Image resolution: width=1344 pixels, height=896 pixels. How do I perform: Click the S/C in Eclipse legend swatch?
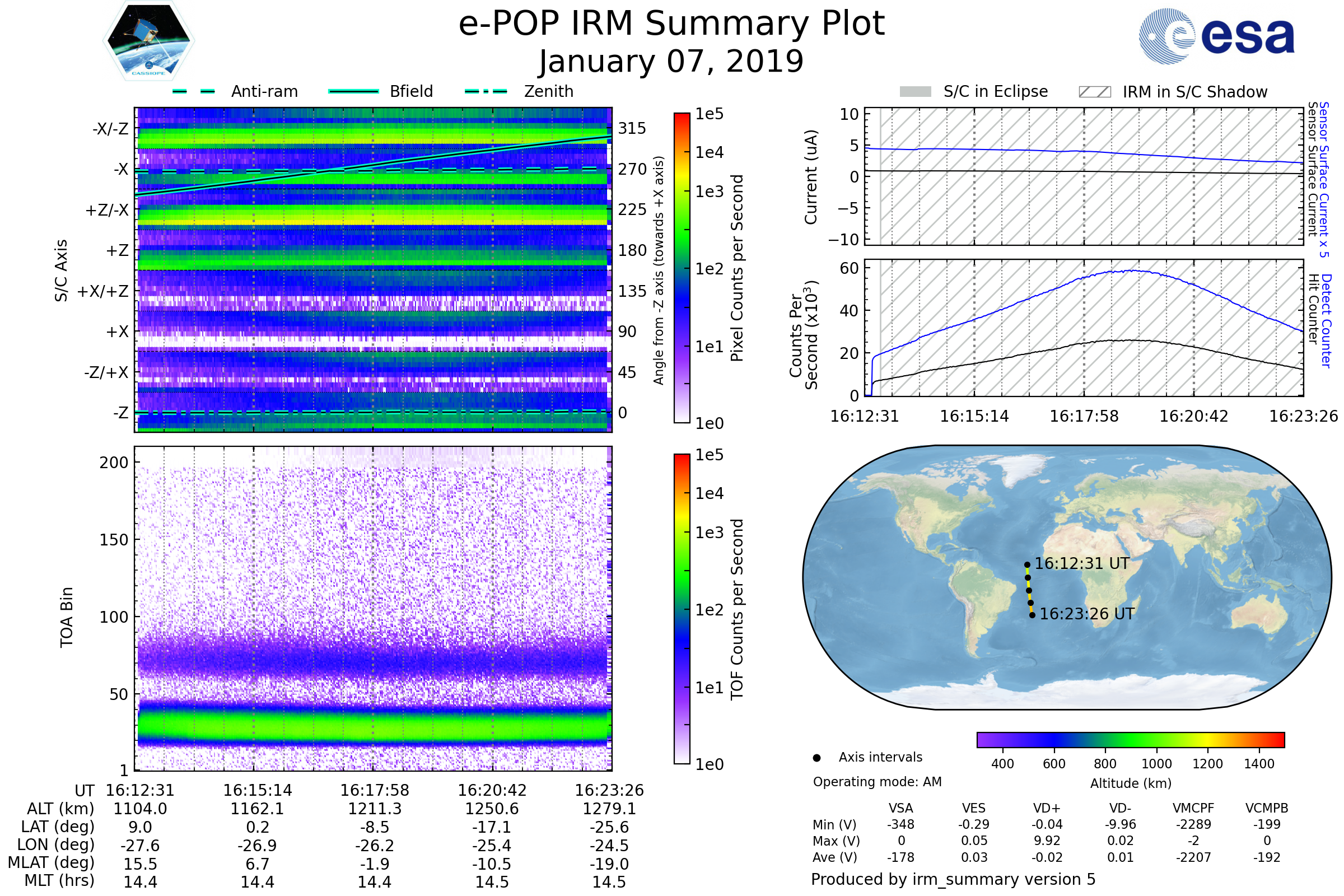click(915, 92)
